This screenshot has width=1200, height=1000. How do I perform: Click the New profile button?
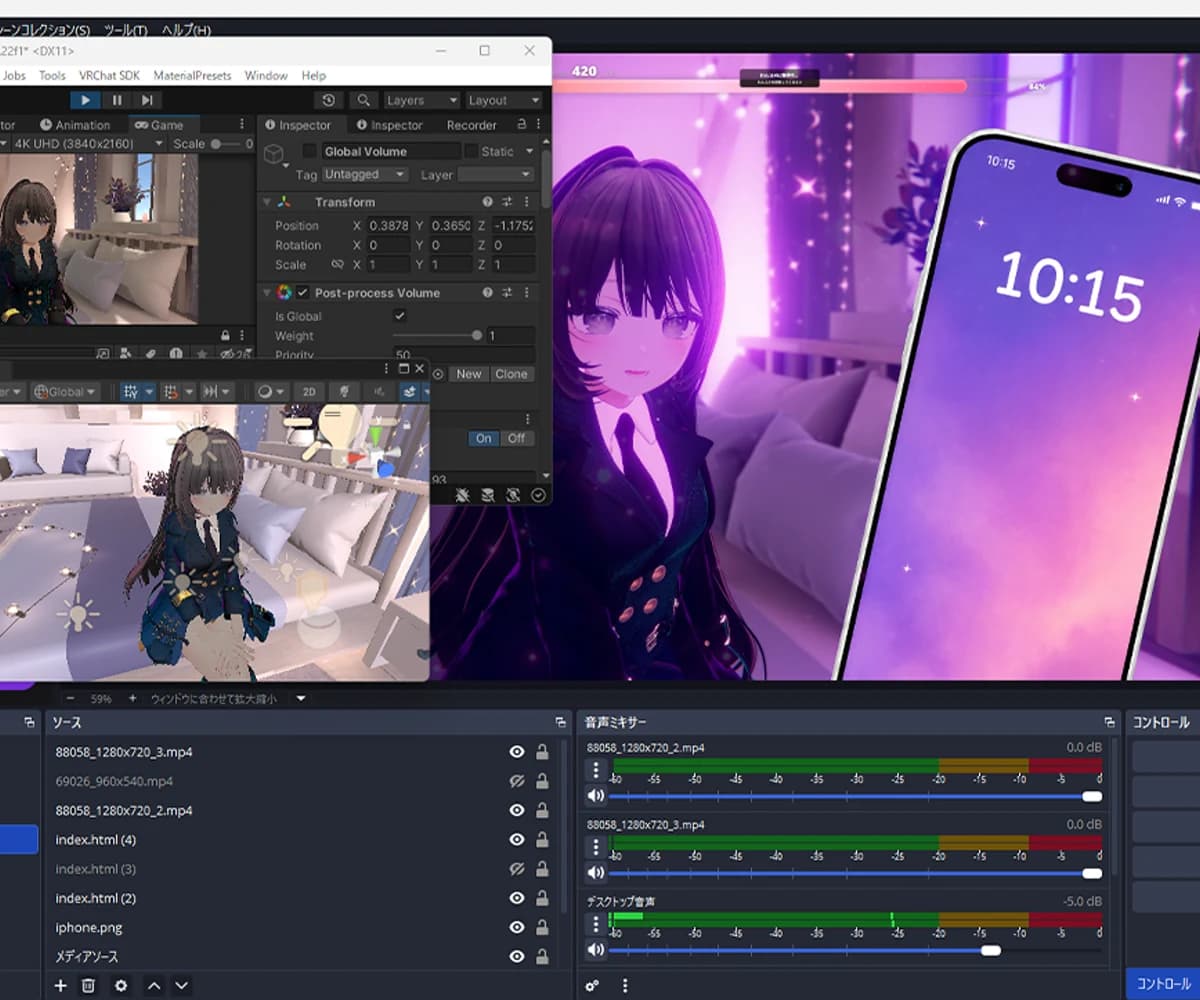(469, 374)
